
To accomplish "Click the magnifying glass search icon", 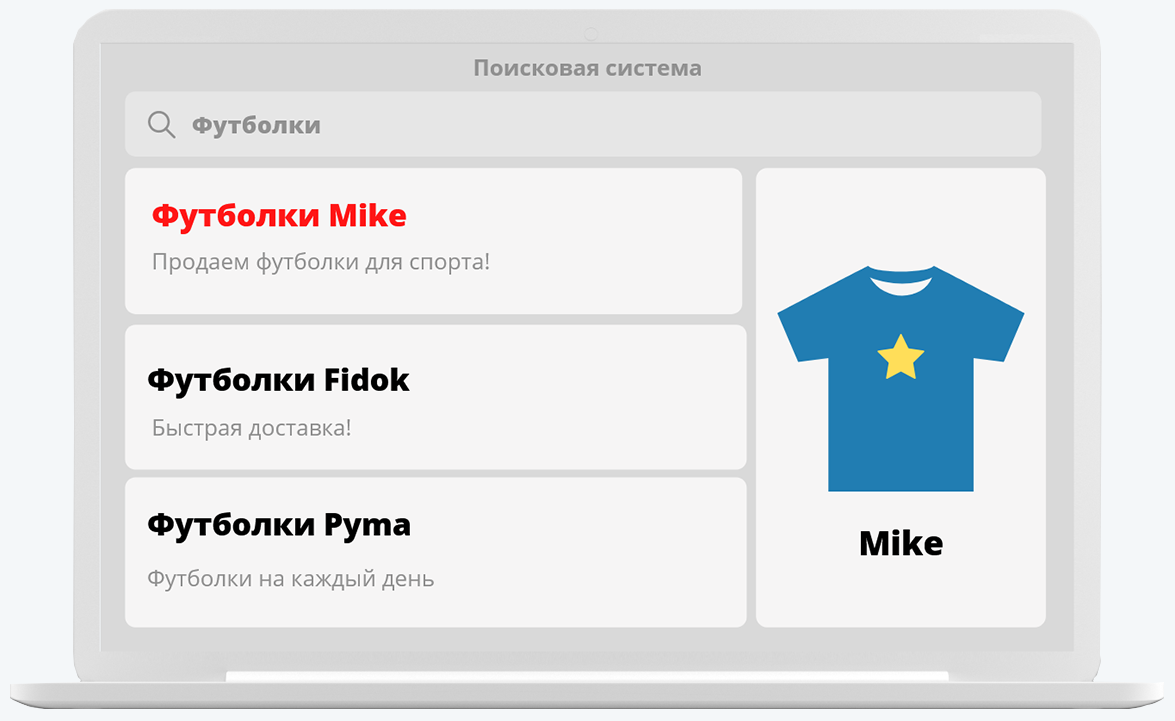I will (x=161, y=124).
